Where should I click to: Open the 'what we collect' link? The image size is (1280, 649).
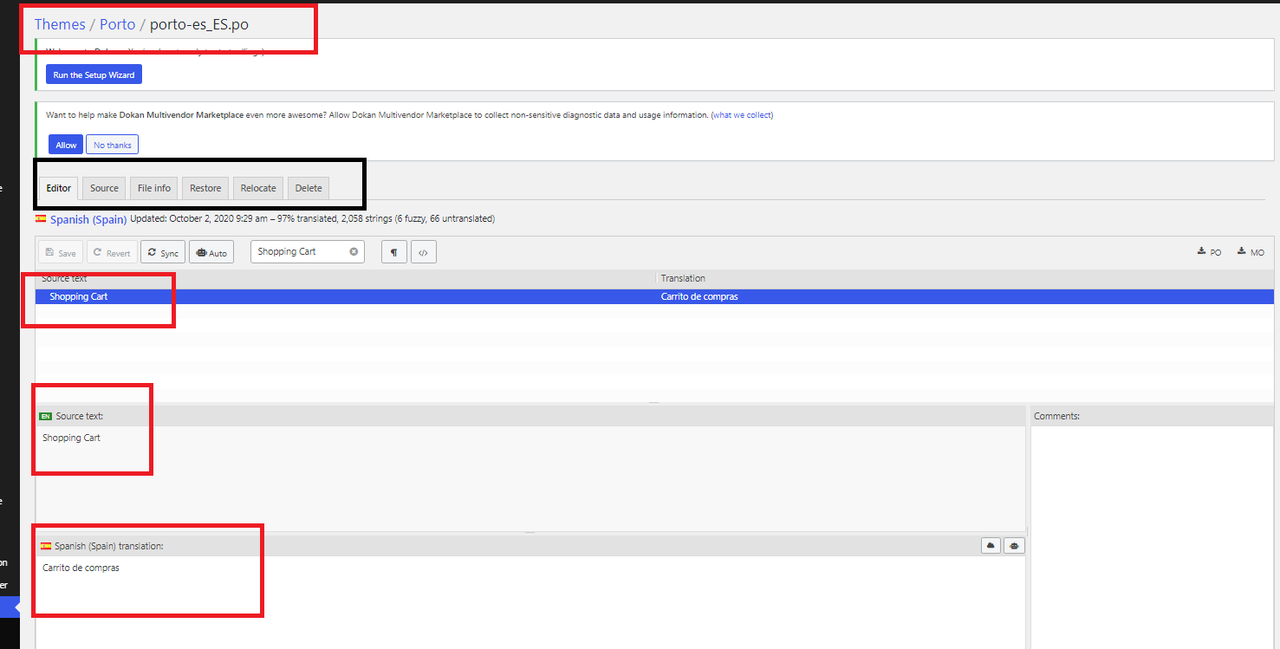click(x=742, y=115)
